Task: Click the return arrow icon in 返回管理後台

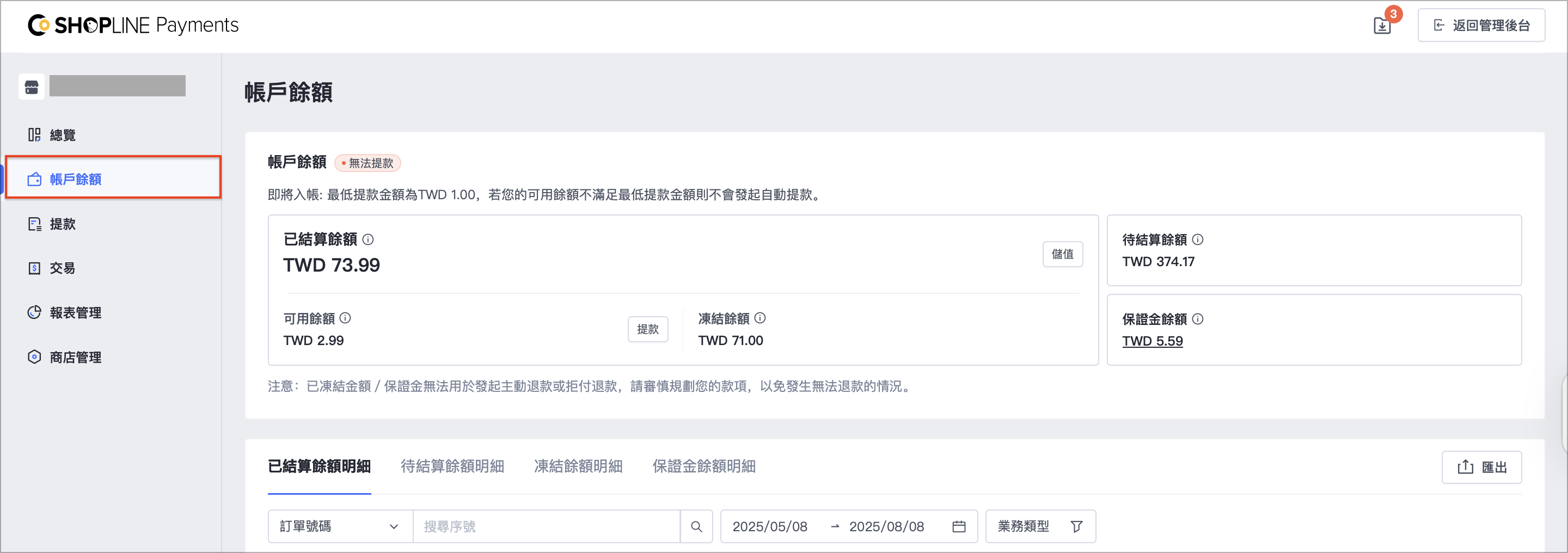Action: pos(1439,26)
